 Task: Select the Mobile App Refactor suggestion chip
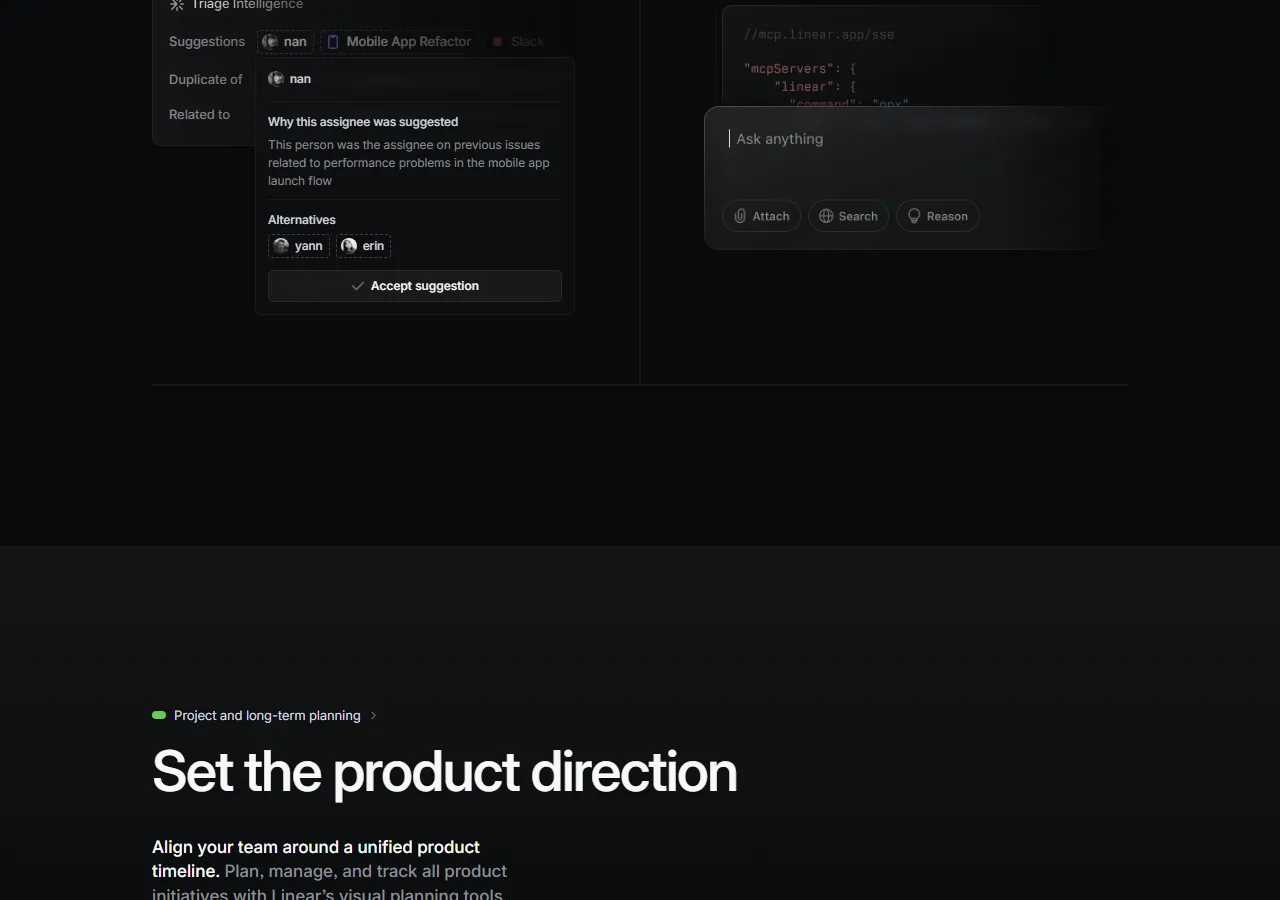click(399, 41)
